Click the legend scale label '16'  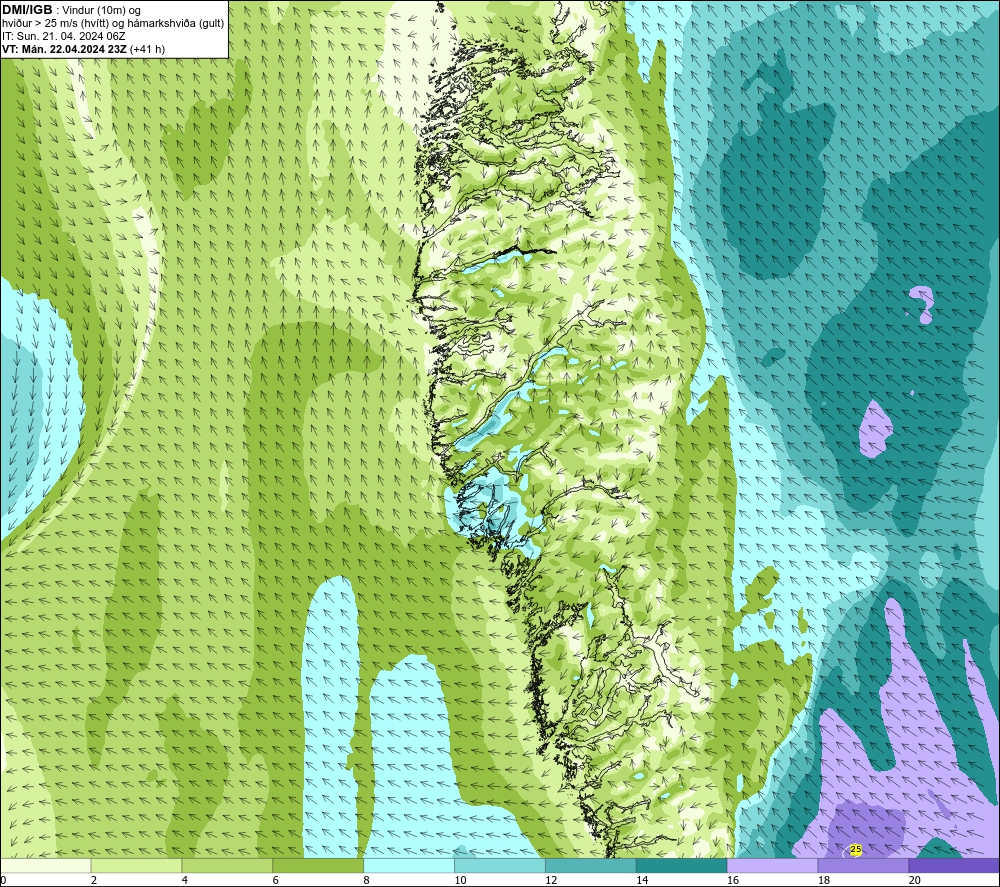733,881
